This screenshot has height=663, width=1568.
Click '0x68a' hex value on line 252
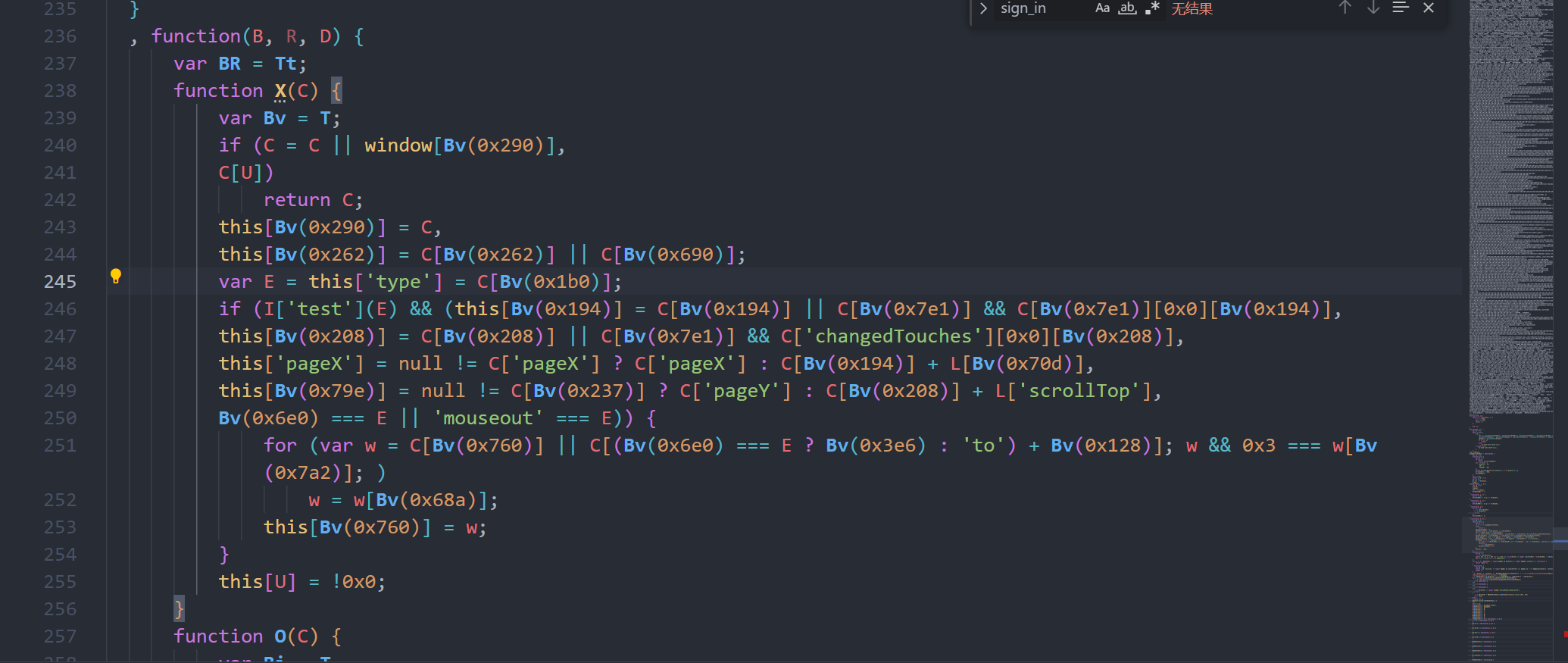tap(438, 500)
